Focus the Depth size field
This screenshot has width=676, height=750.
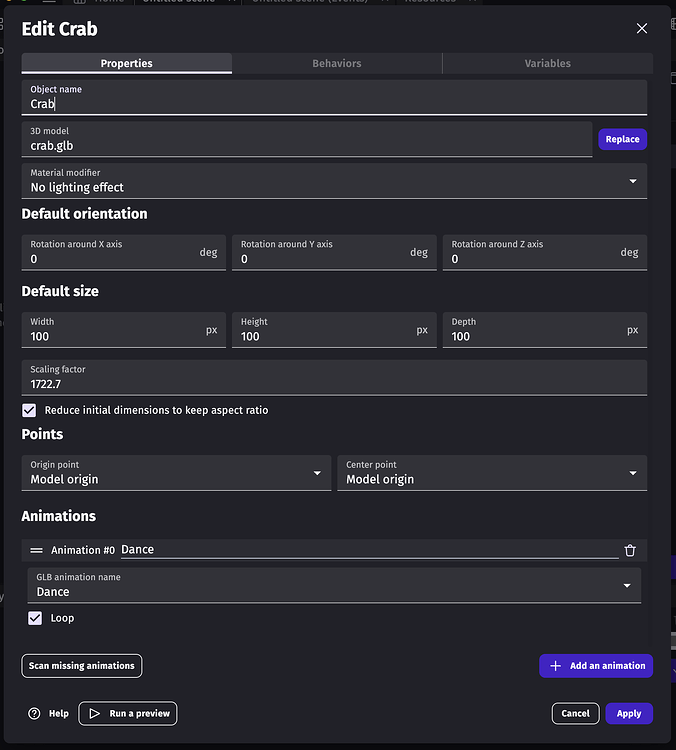pyautogui.click(x=545, y=330)
